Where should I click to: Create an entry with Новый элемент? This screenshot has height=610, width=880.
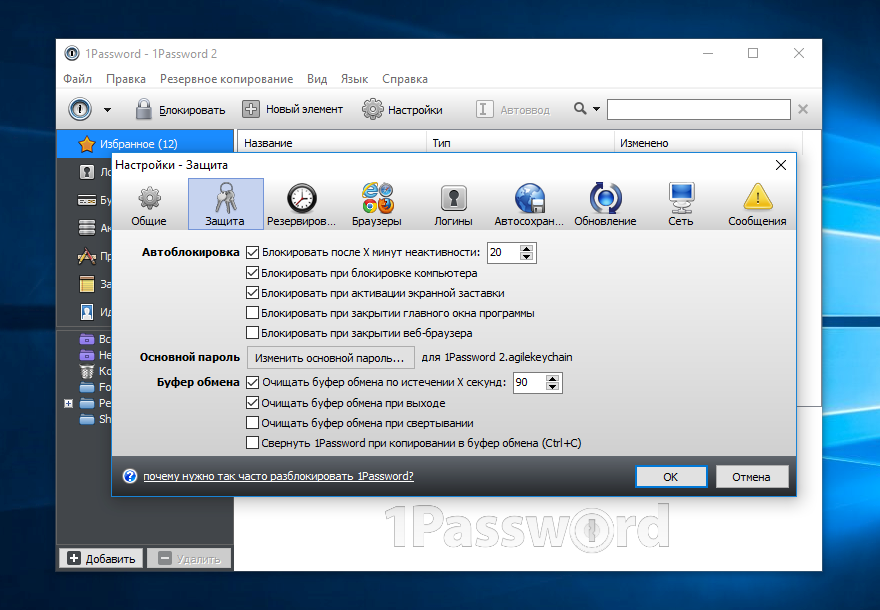292,109
